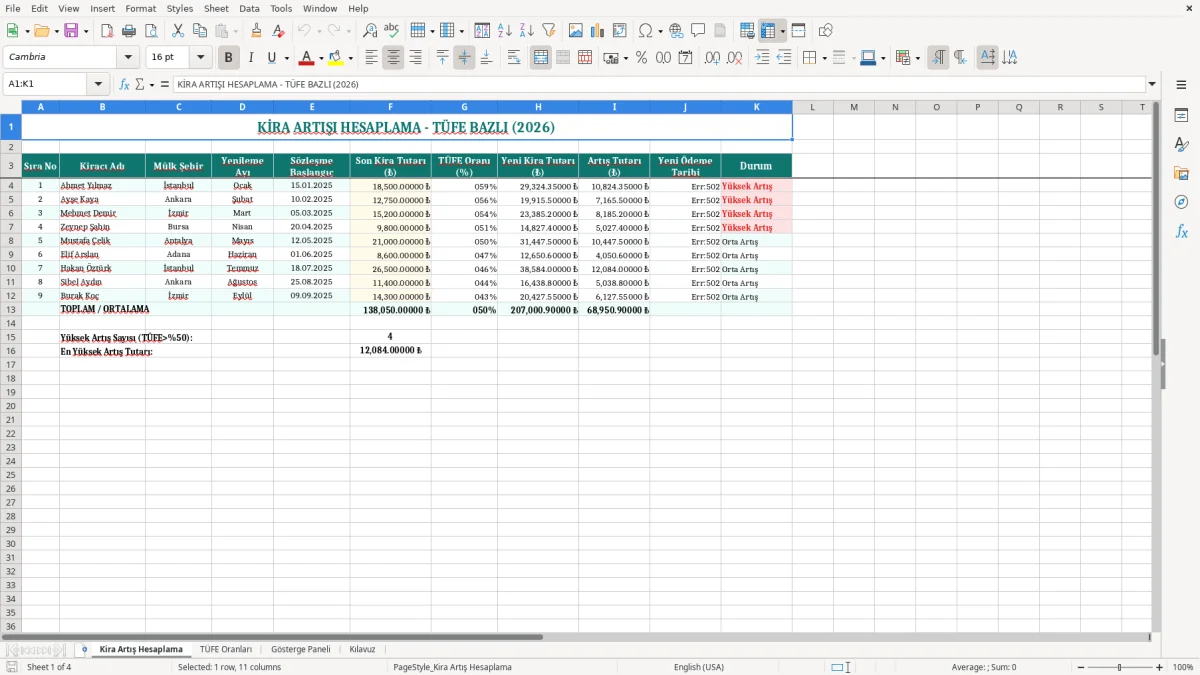Click the Name Box field showing A1:K1
This screenshot has height=675, width=1200.
pyautogui.click(x=46, y=84)
